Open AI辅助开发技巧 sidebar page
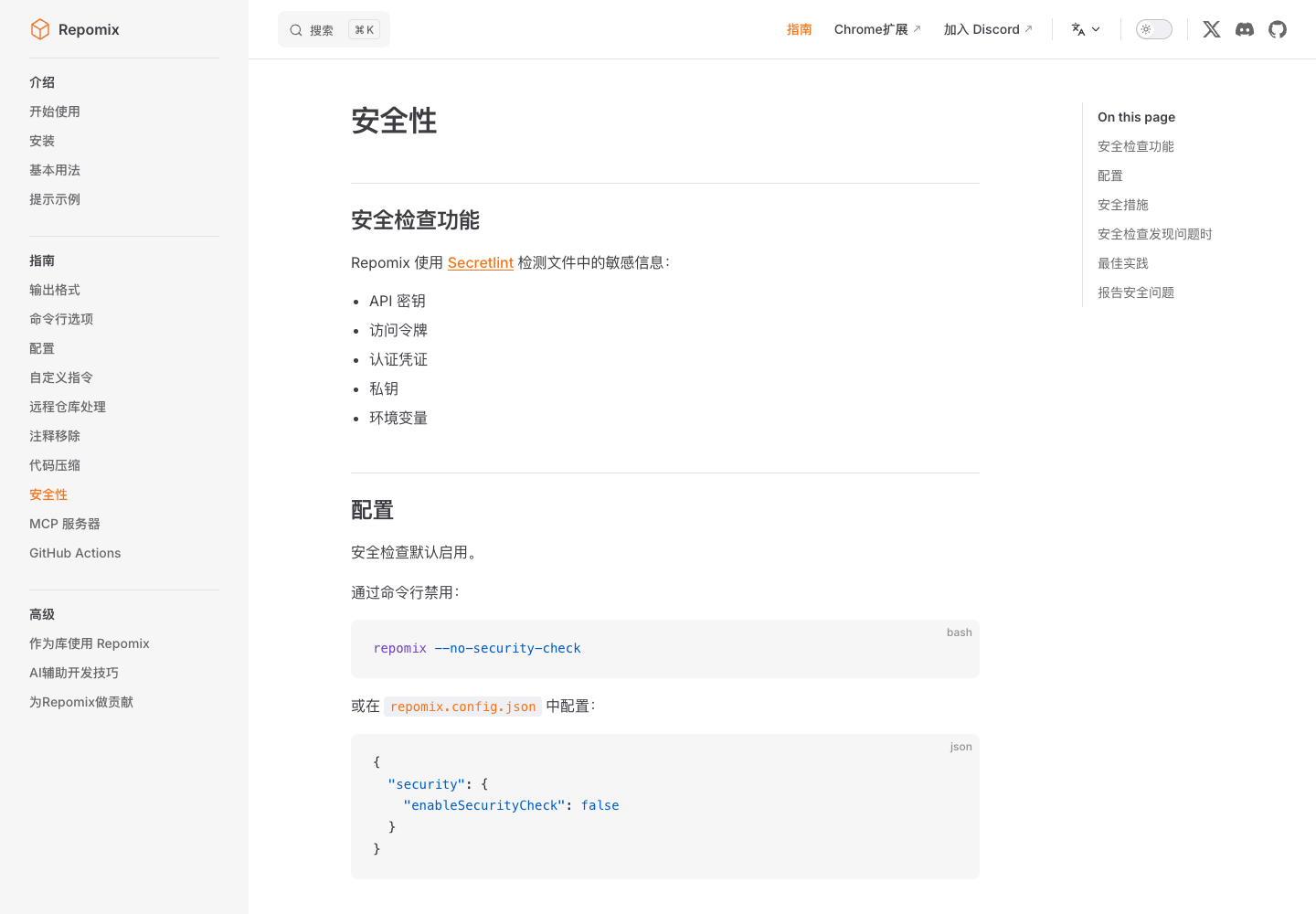The image size is (1316, 914). 74,673
